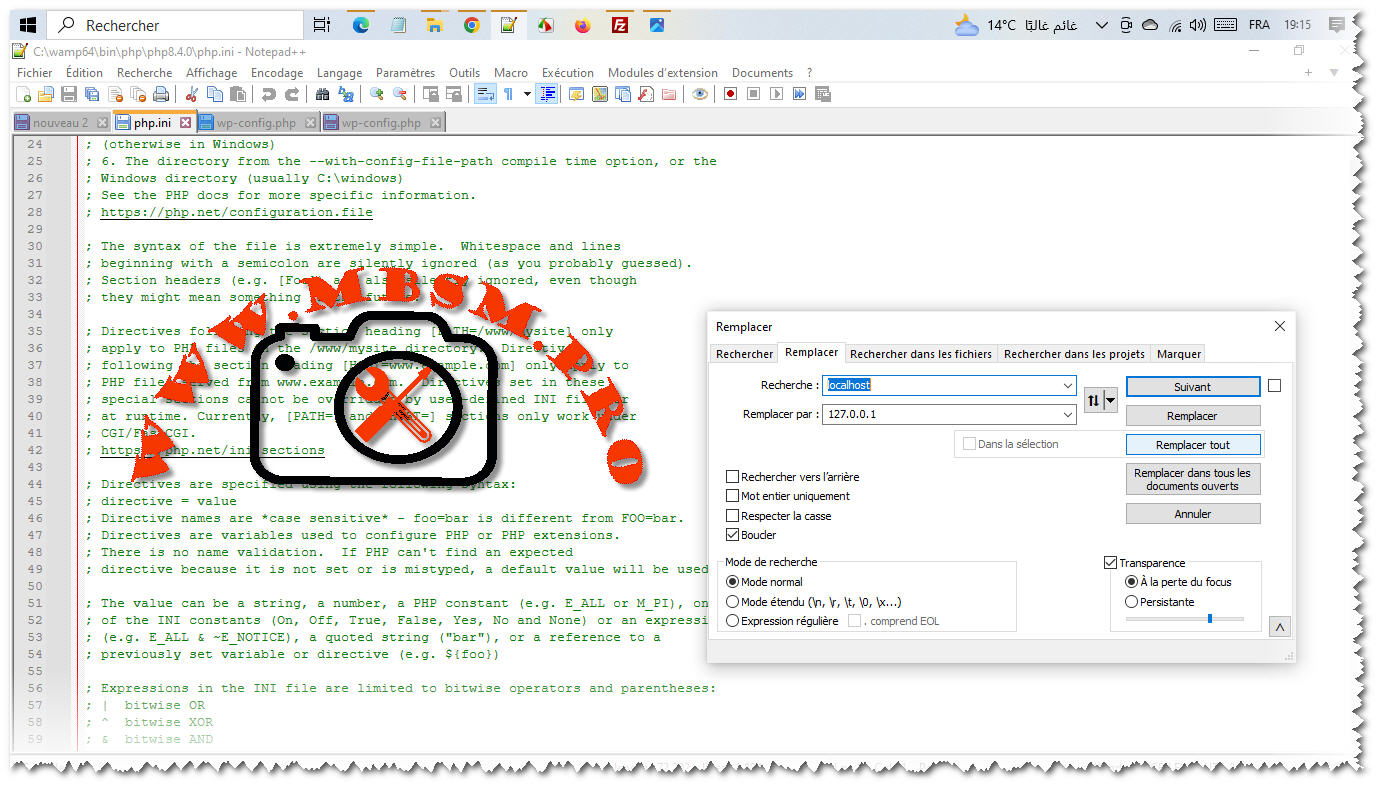This screenshot has height=789, width=1381.
Task: Toggle the Word wrap toolbar icon
Action: point(485,94)
